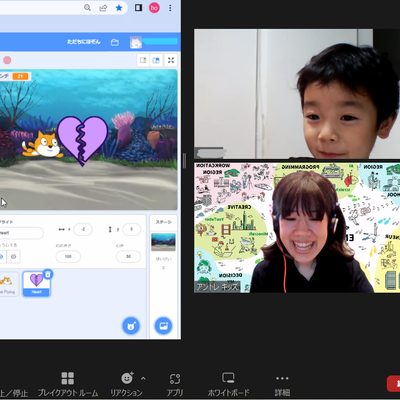
Task: Open the Zoom whiteboard (ホワイトボード)
Action: (x=228, y=384)
